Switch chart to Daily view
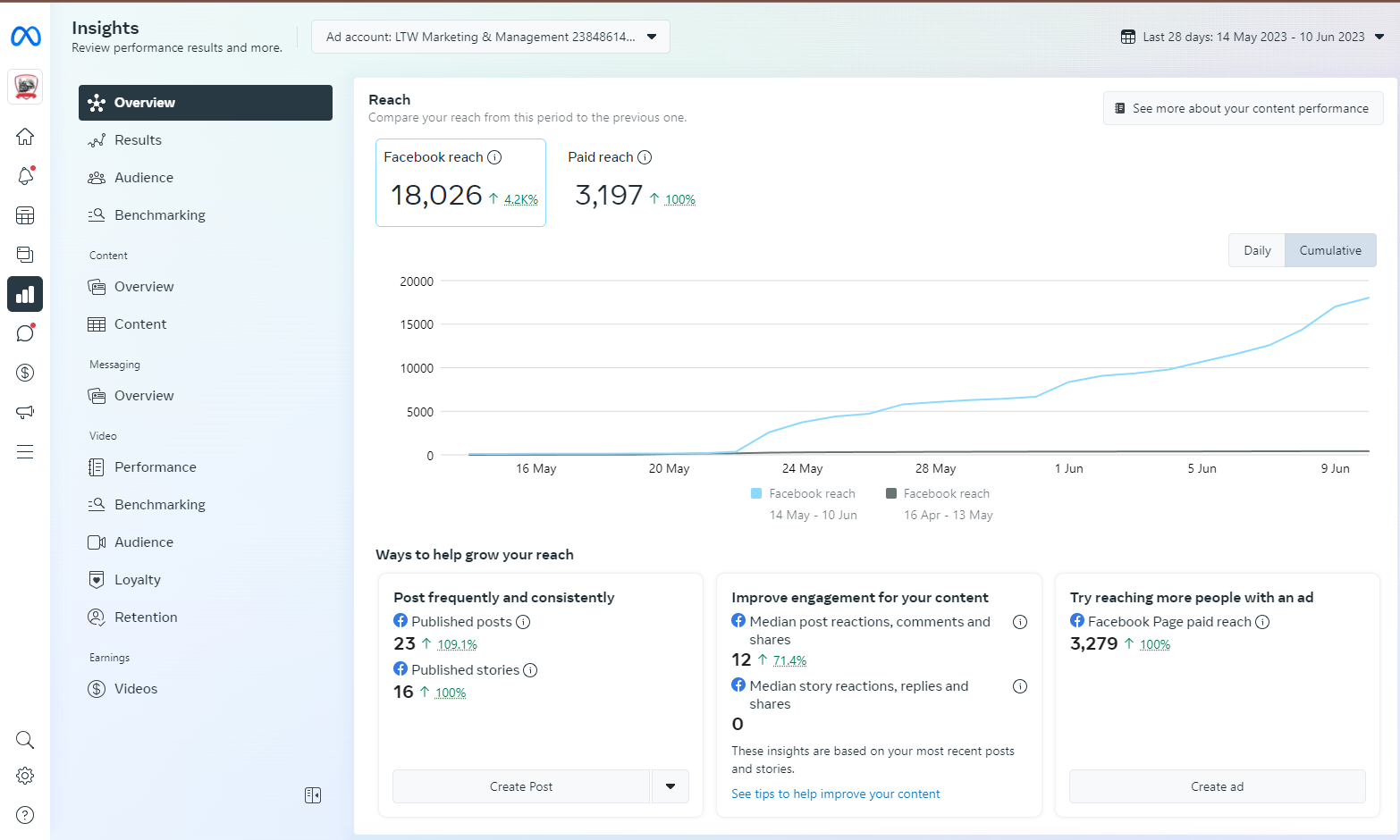Image resolution: width=1400 pixels, height=840 pixels. pos(1257,250)
